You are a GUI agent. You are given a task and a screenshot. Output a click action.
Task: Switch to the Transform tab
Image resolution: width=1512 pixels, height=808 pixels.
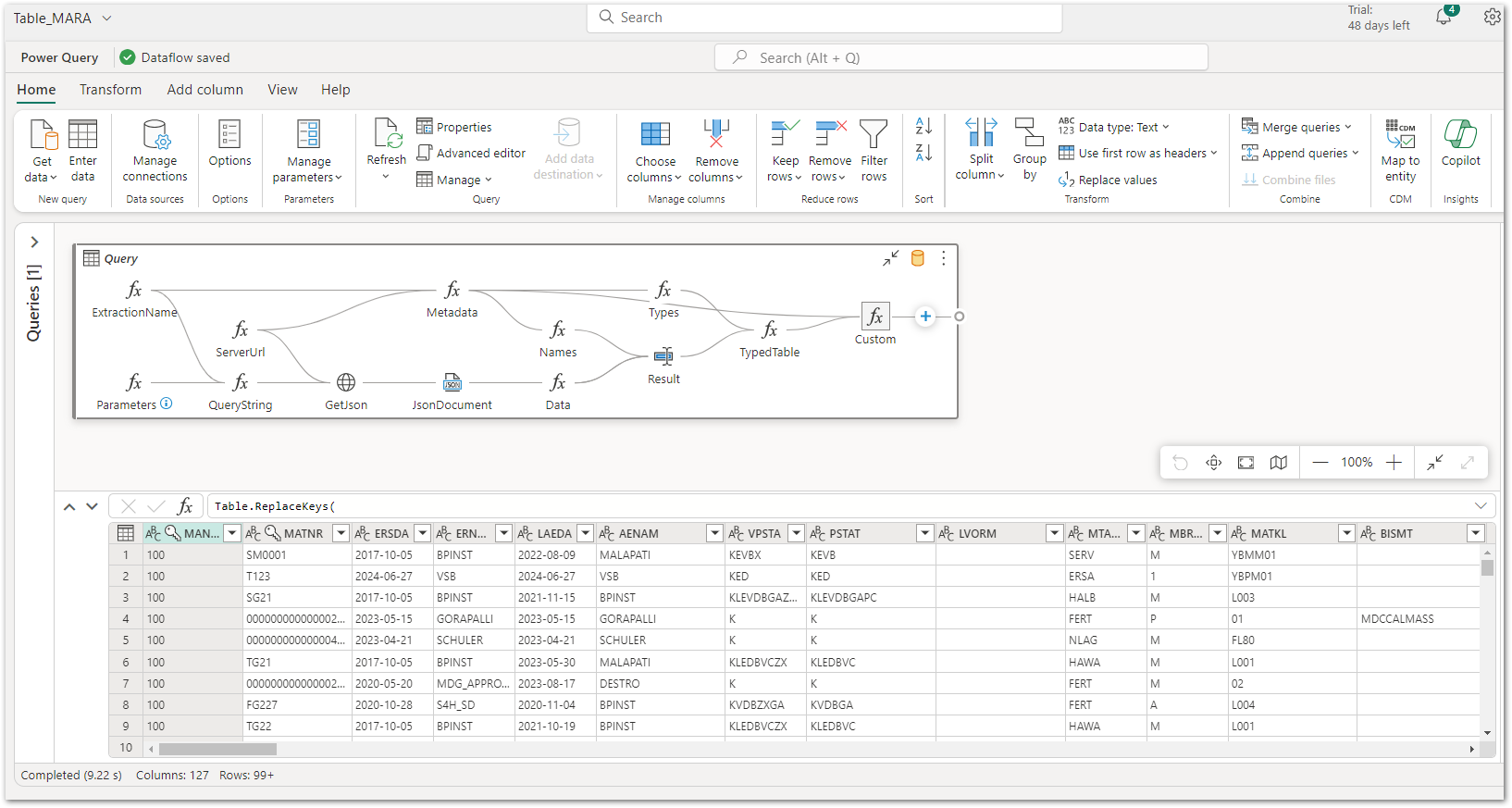click(x=110, y=90)
